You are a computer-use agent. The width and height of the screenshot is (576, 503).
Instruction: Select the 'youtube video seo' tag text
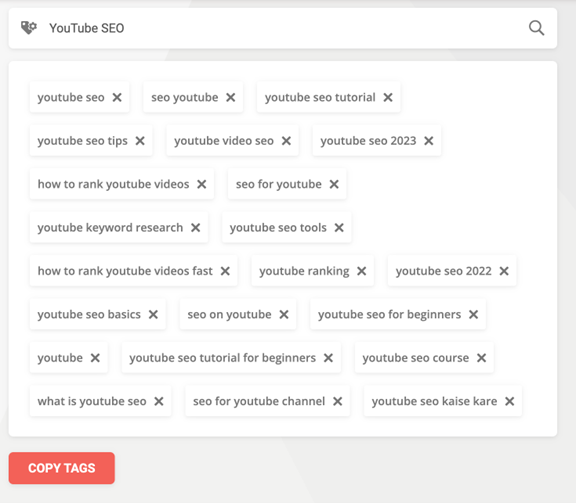pos(224,141)
